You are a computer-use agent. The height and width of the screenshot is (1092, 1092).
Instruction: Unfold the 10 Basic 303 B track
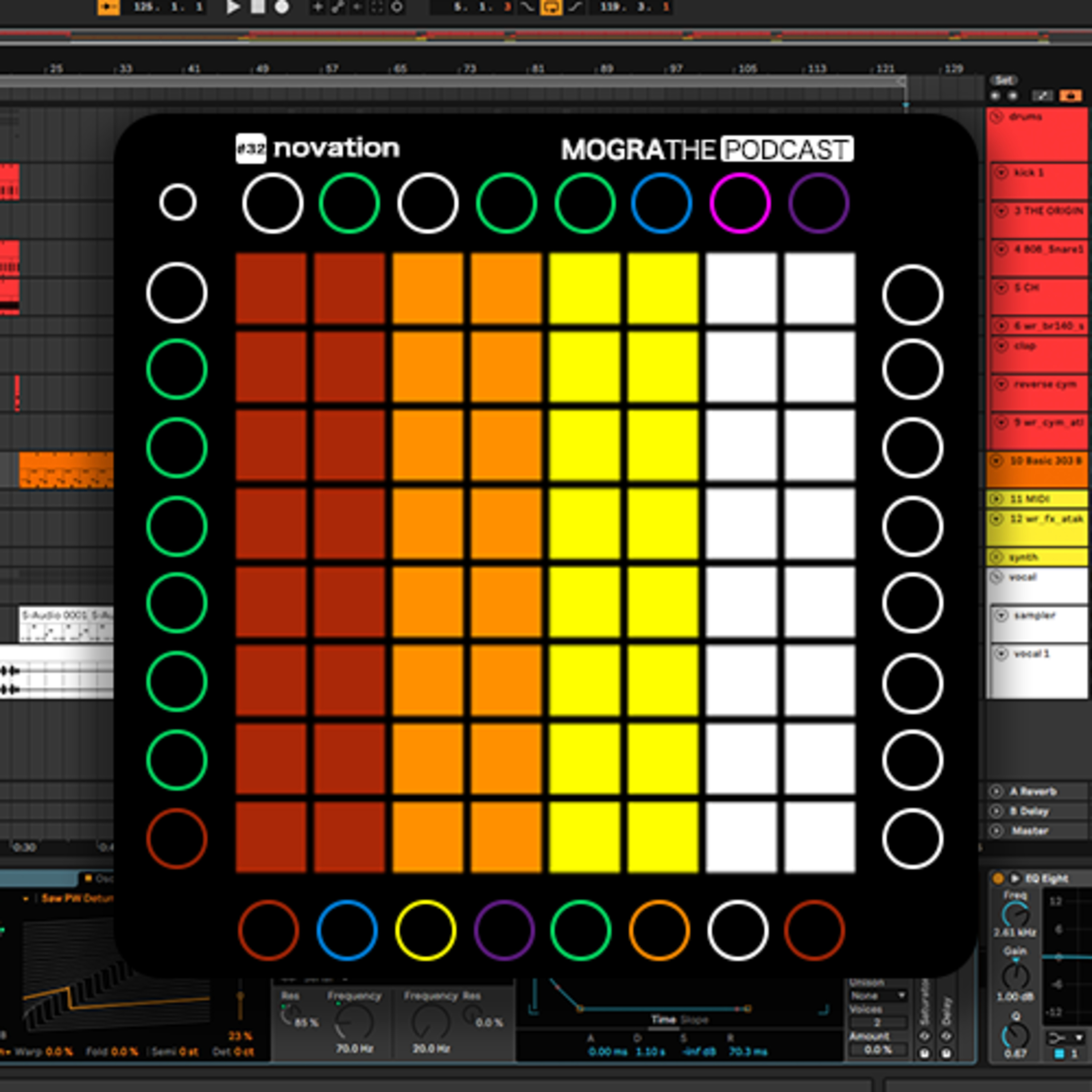[x=997, y=461]
